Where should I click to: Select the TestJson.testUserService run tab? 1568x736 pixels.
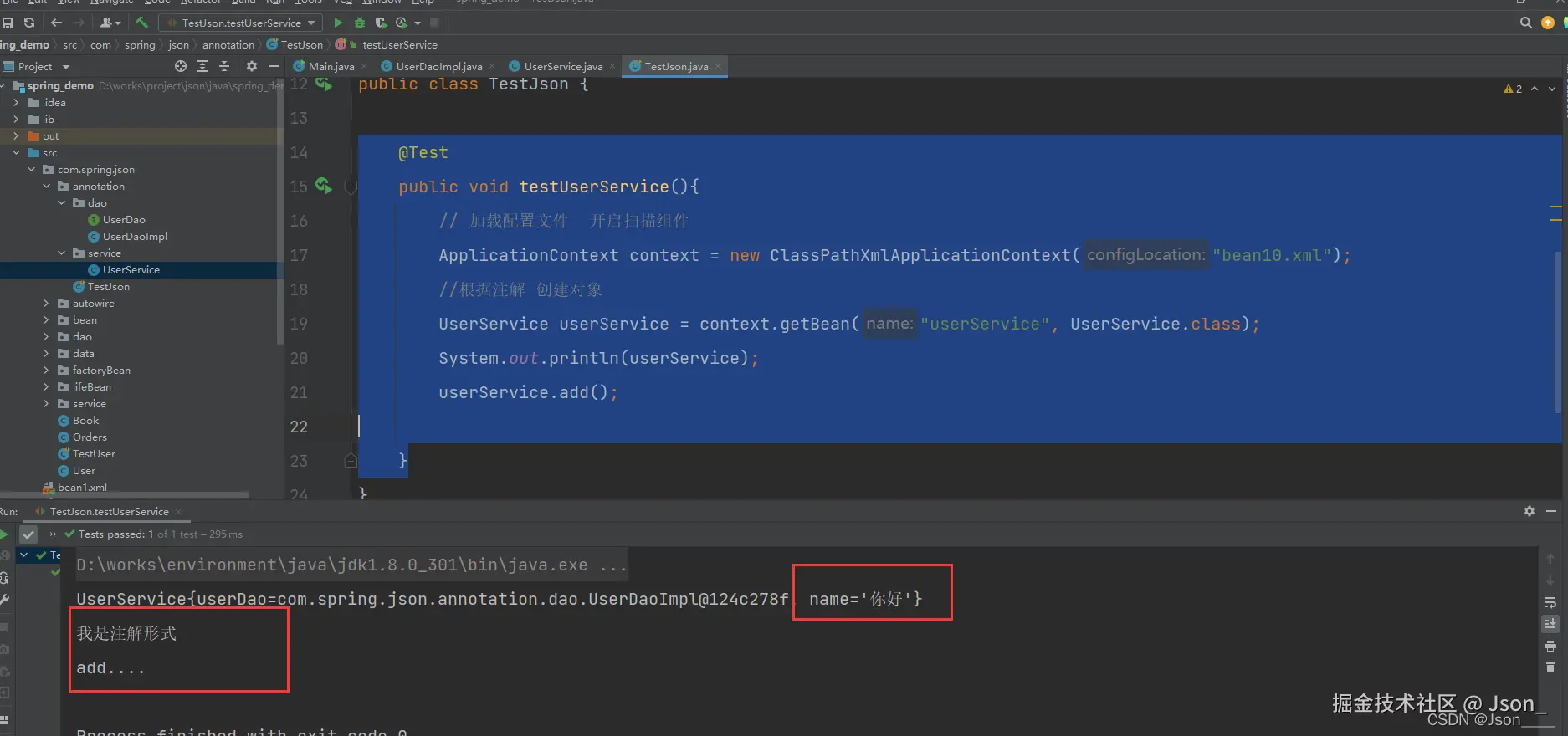[109, 511]
